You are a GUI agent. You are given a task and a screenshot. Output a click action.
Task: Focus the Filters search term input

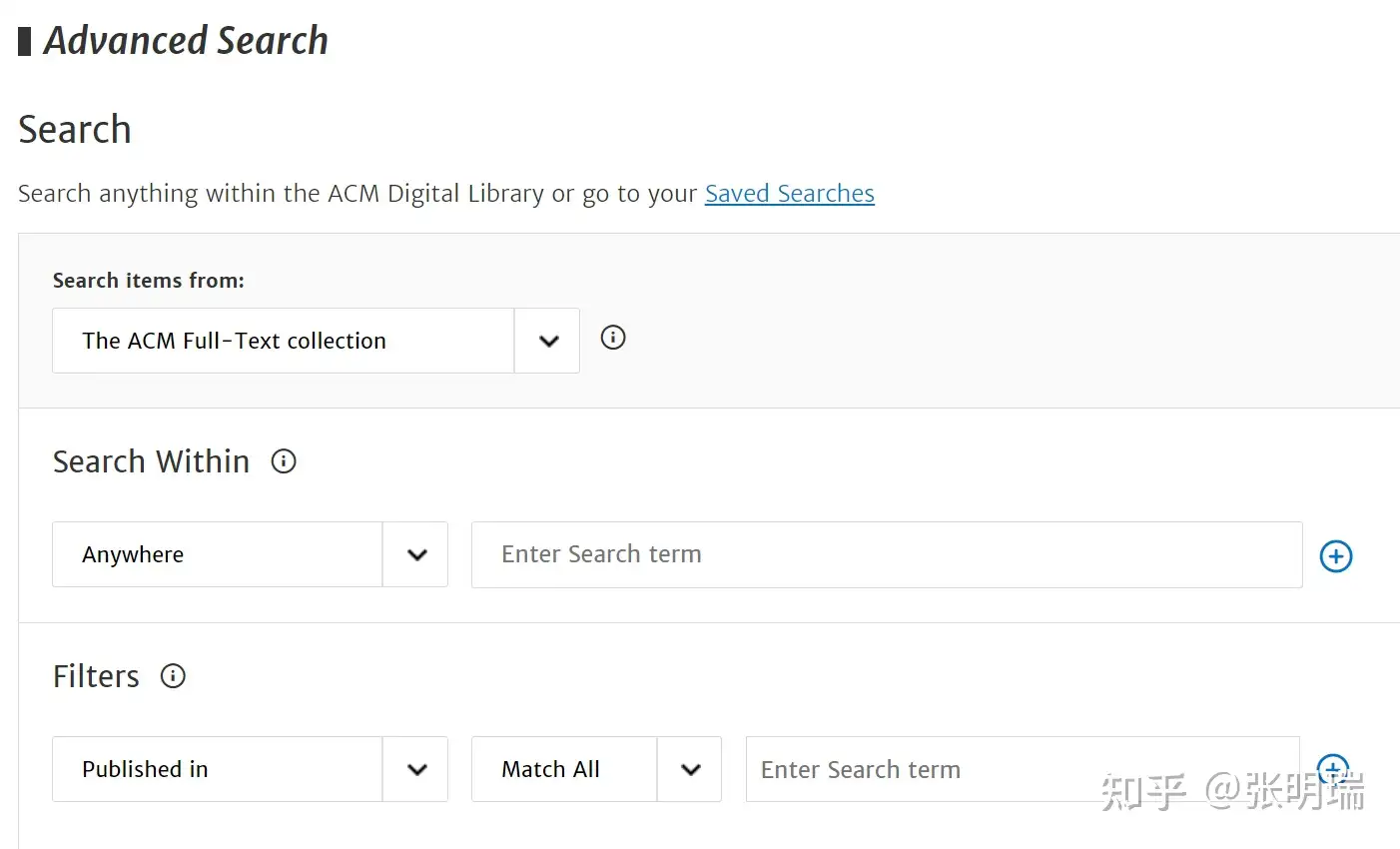[1019, 769]
